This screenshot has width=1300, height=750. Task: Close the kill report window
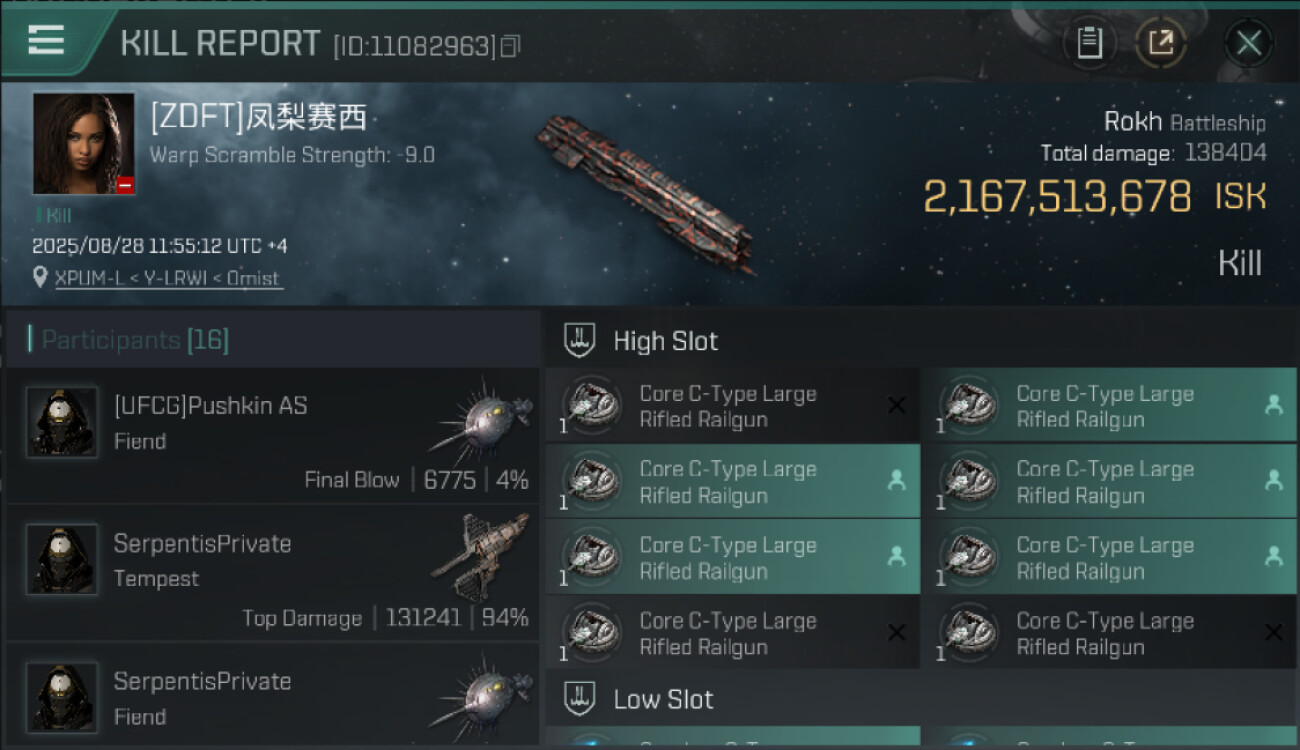click(1248, 43)
